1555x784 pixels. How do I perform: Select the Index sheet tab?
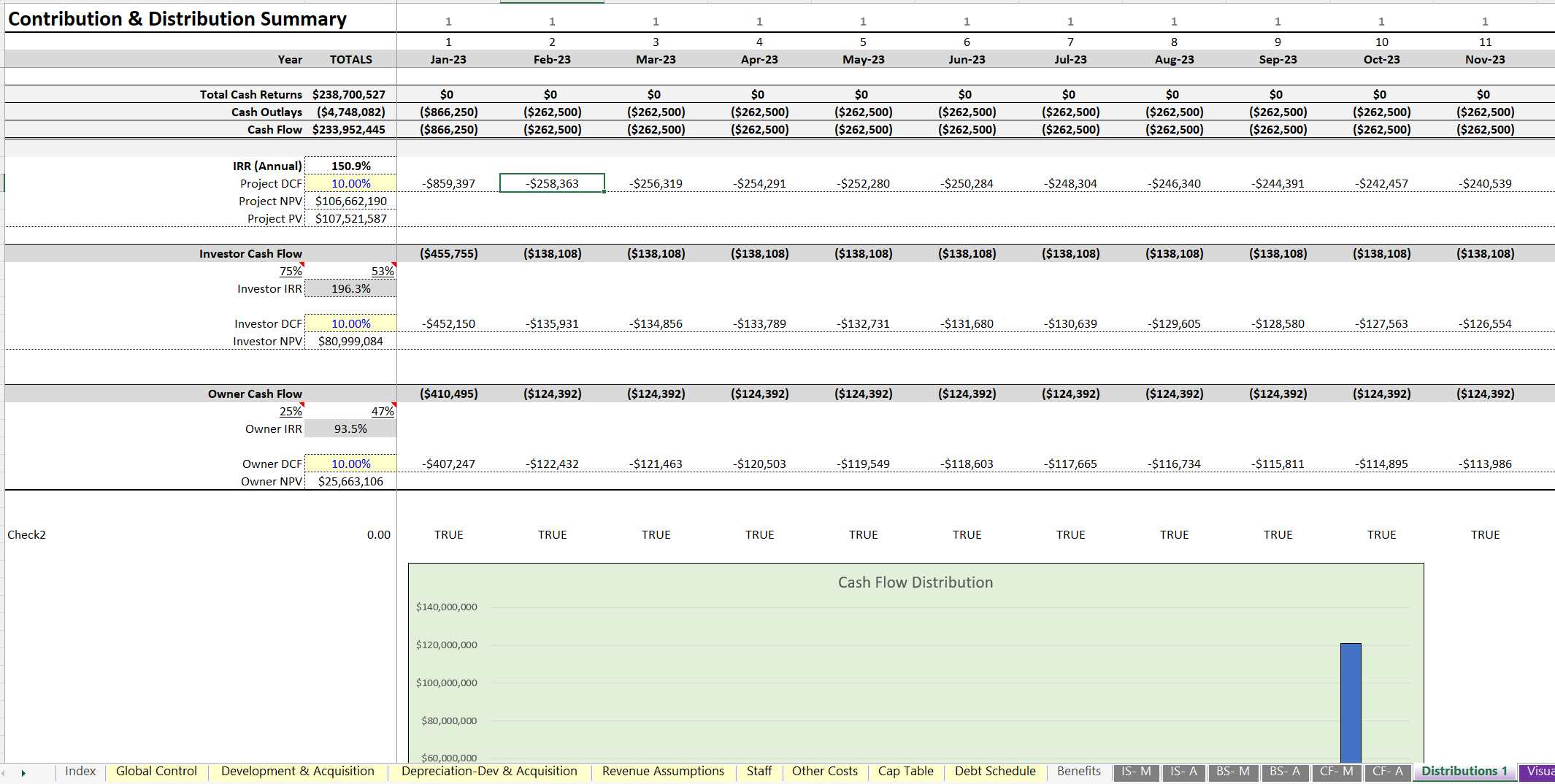coord(80,772)
